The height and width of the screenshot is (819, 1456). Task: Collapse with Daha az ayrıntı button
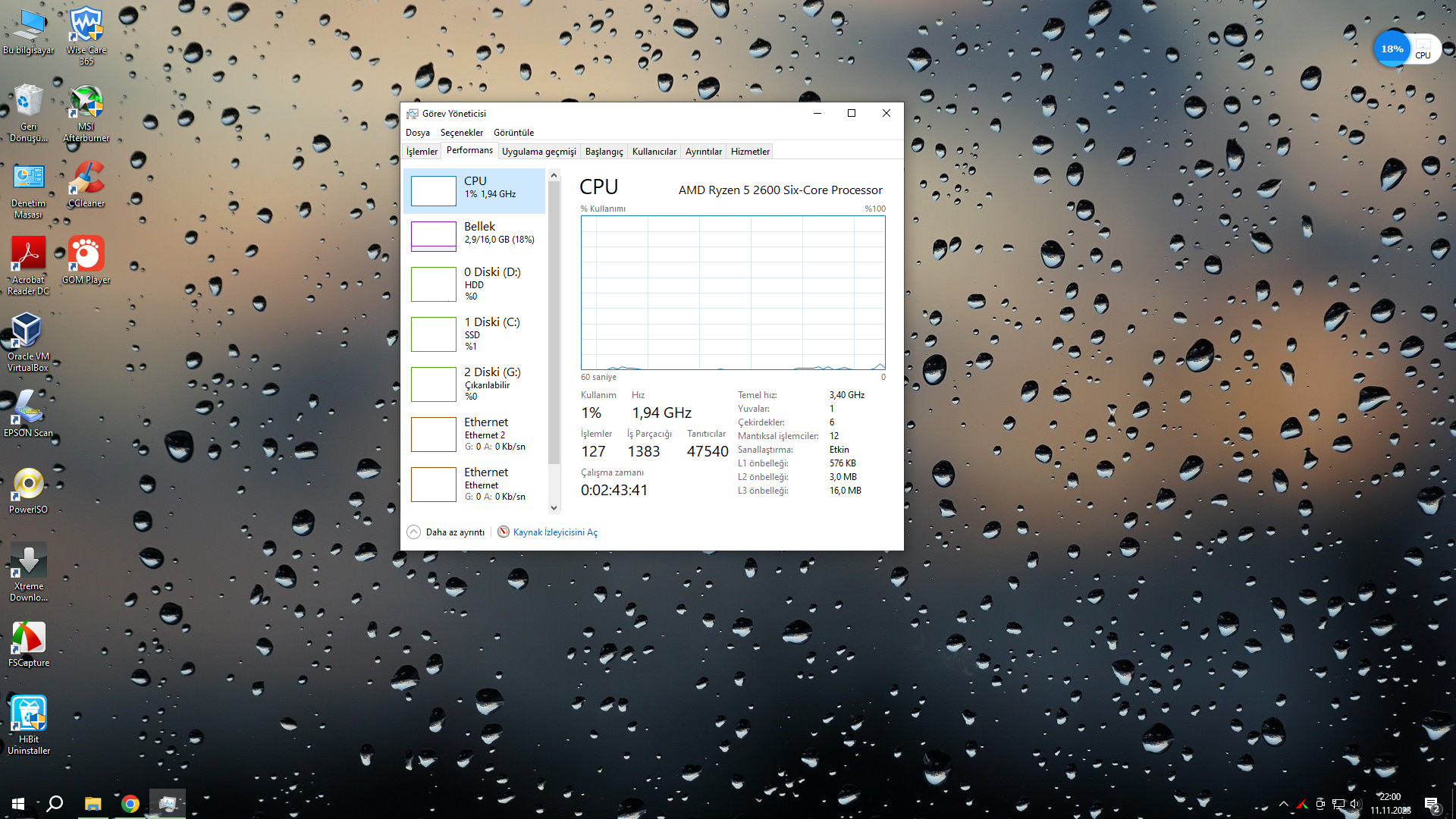pyautogui.click(x=446, y=532)
